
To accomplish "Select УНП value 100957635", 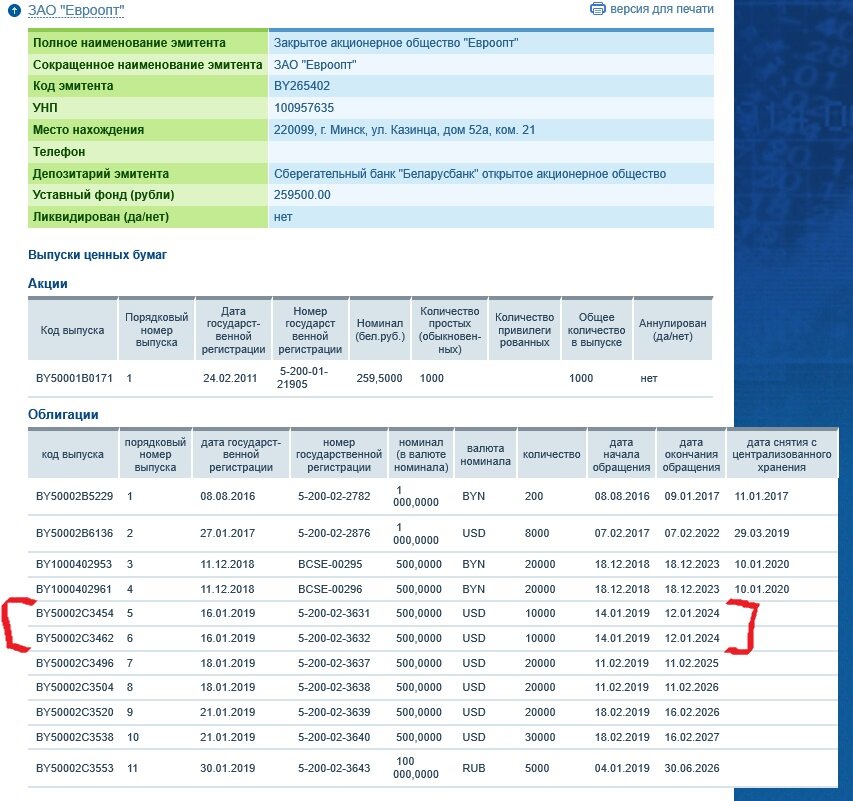I will (304, 108).
